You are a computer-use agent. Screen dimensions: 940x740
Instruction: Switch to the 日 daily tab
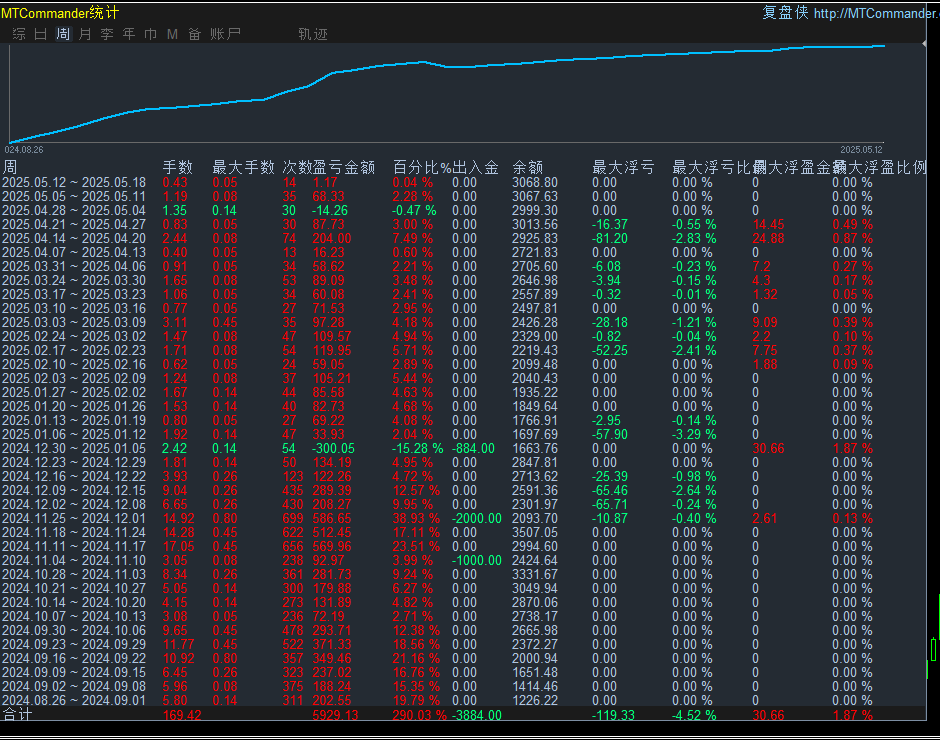coord(41,34)
